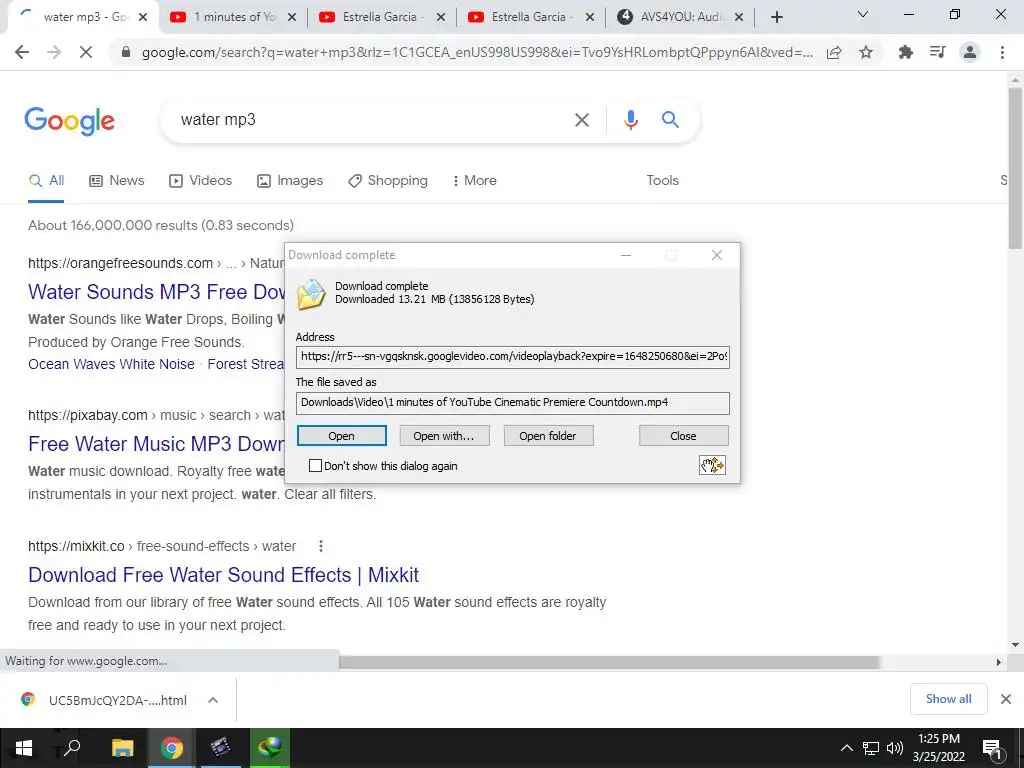The width and height of the screenshot is (1024, 768).
Task: Open the notification center icon
Action: [992, 748]
